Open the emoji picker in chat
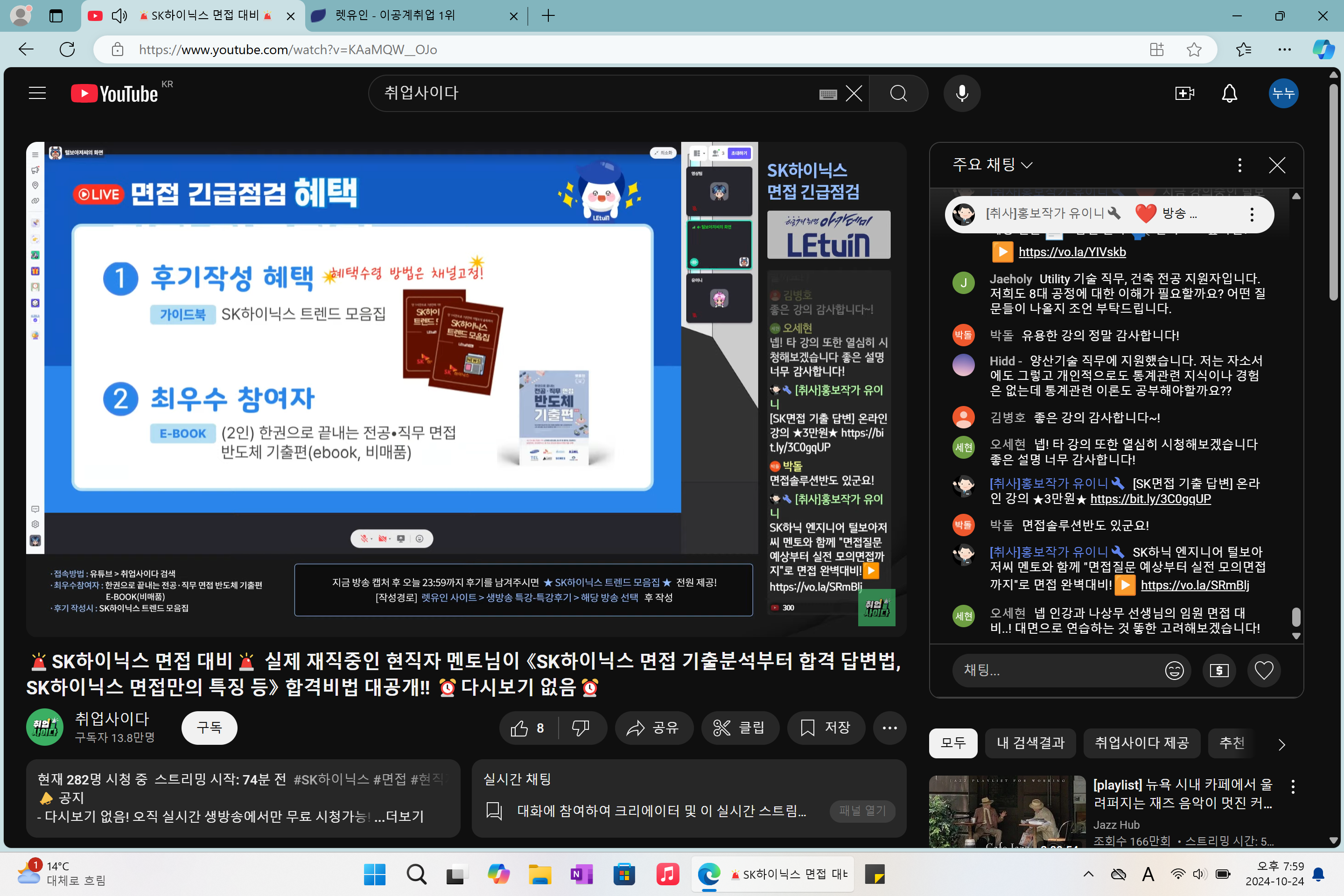This screenshot has width=1344, height=896. [x=1174, y=670]
